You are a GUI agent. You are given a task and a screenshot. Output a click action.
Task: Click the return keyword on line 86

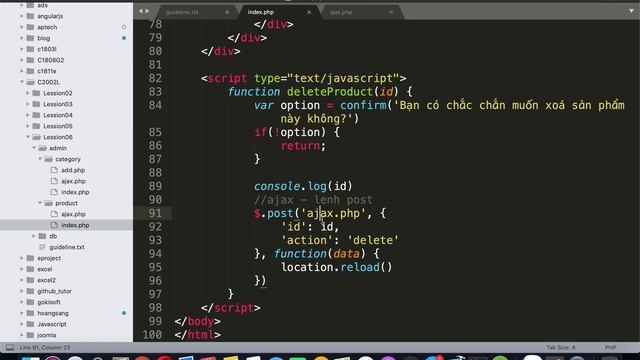(x=300, y=146)
